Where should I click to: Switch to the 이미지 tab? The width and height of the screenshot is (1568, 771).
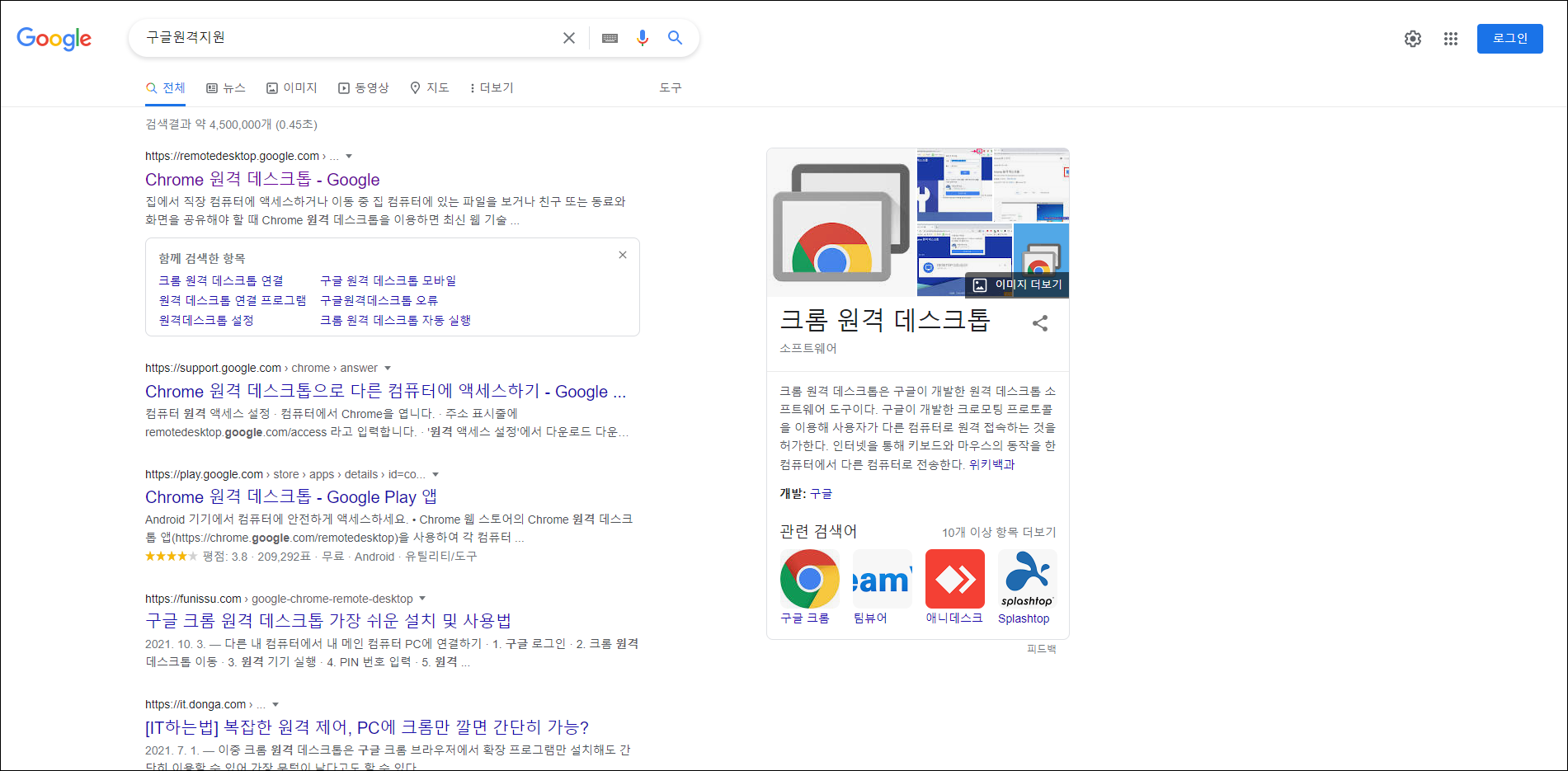click(x=292, y=88)
